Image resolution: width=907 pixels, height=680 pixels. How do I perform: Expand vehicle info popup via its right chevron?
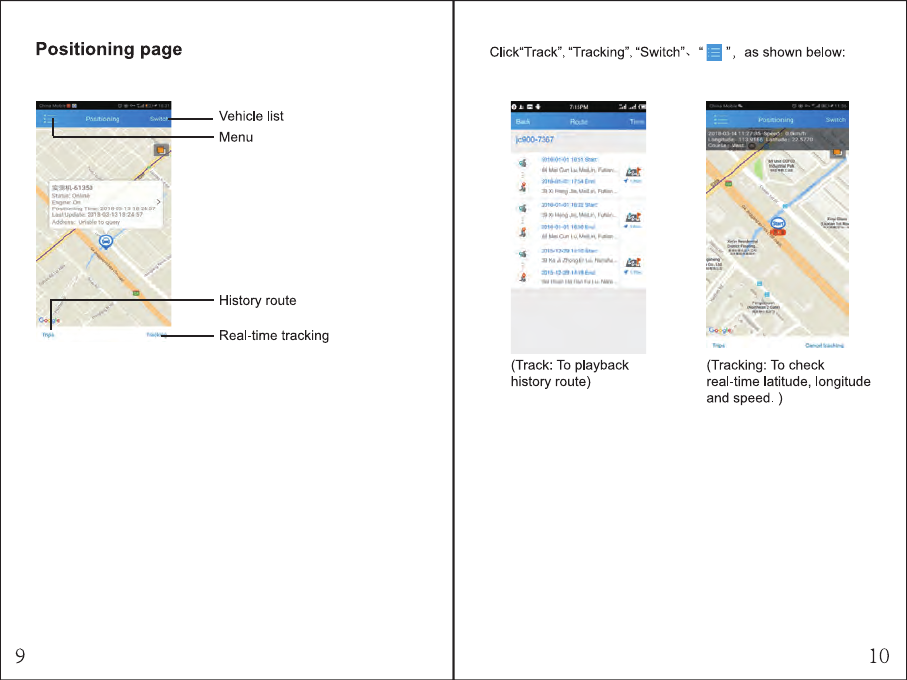[158, 202]
